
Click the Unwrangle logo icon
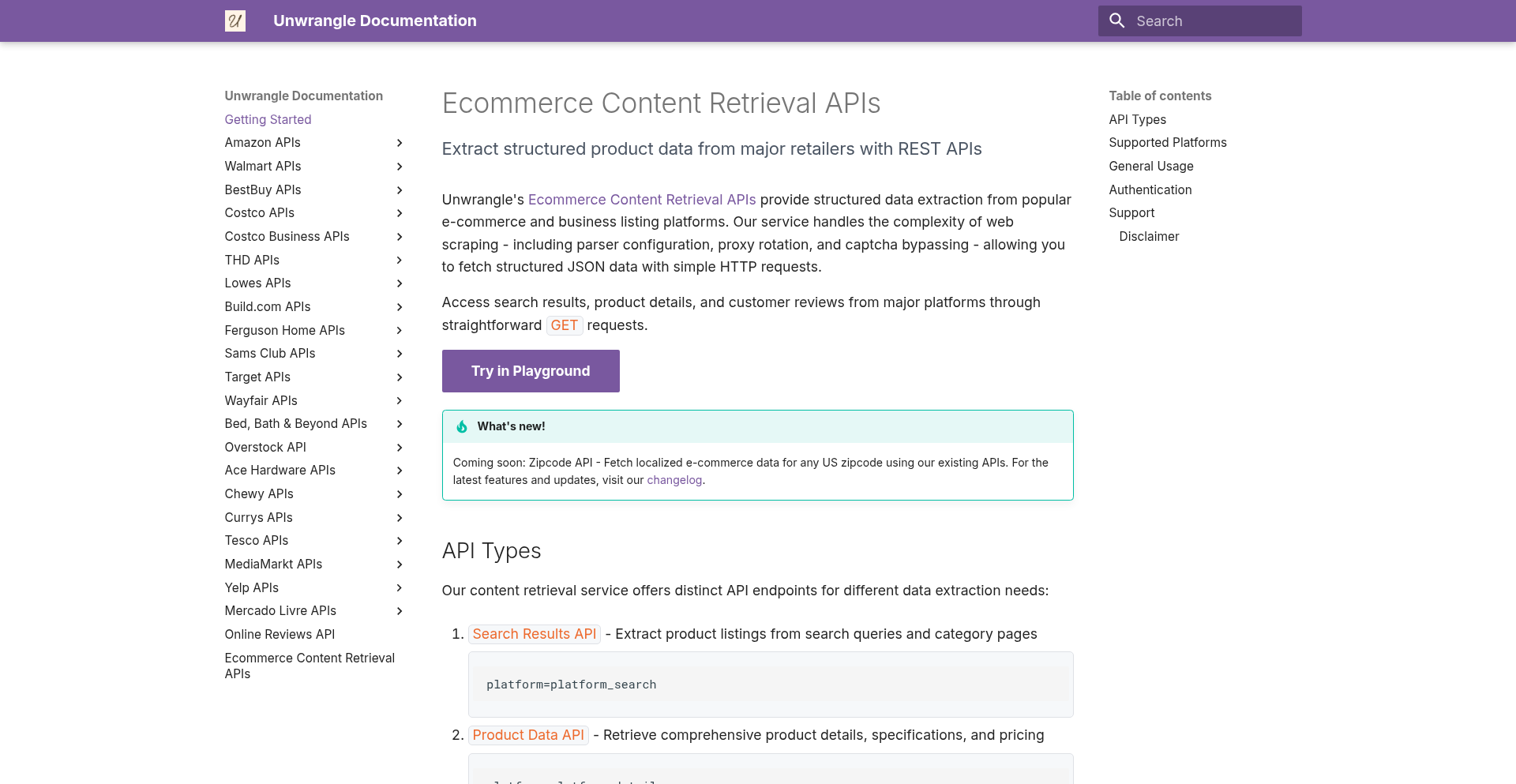pos(235,21)
